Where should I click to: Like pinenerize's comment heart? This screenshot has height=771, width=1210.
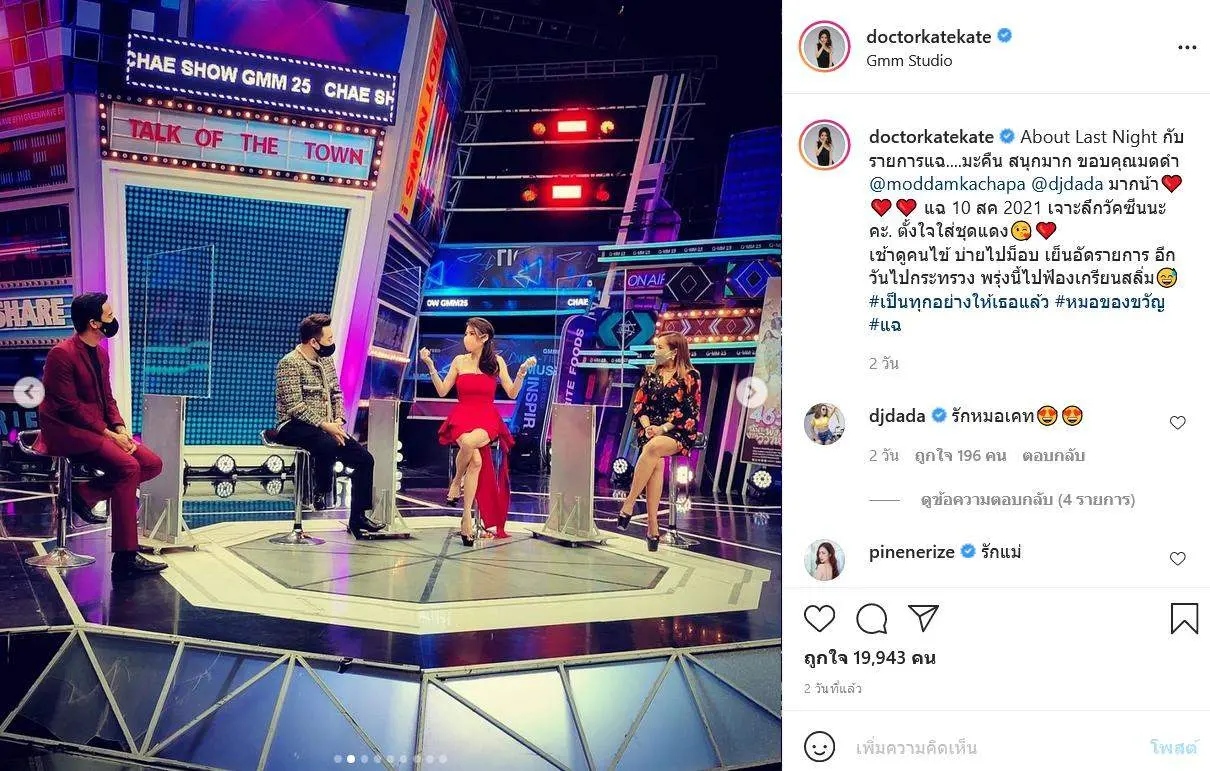coord(1178,559)
